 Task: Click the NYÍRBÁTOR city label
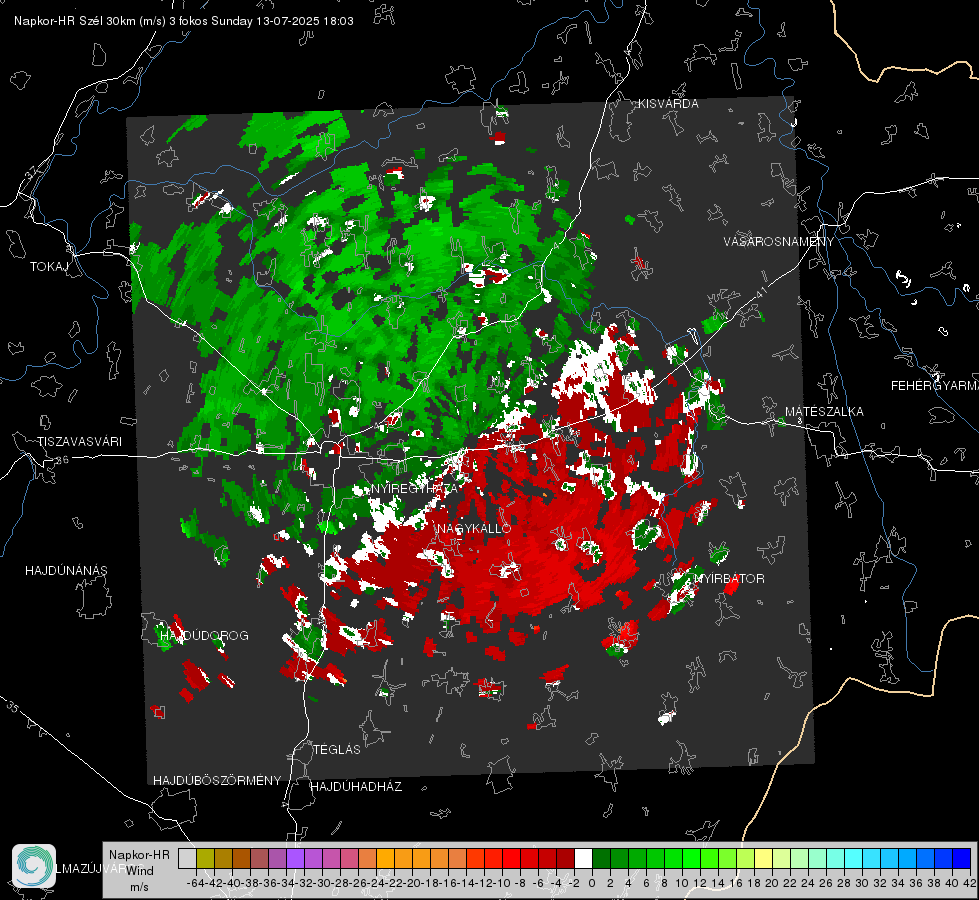729,578
